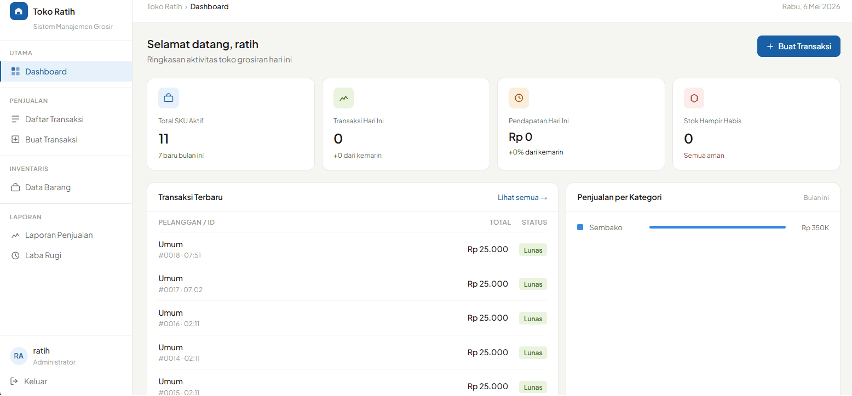
Task: Click the Transaksi Hari Ini trend icon
Action: (x=343, y=98)
